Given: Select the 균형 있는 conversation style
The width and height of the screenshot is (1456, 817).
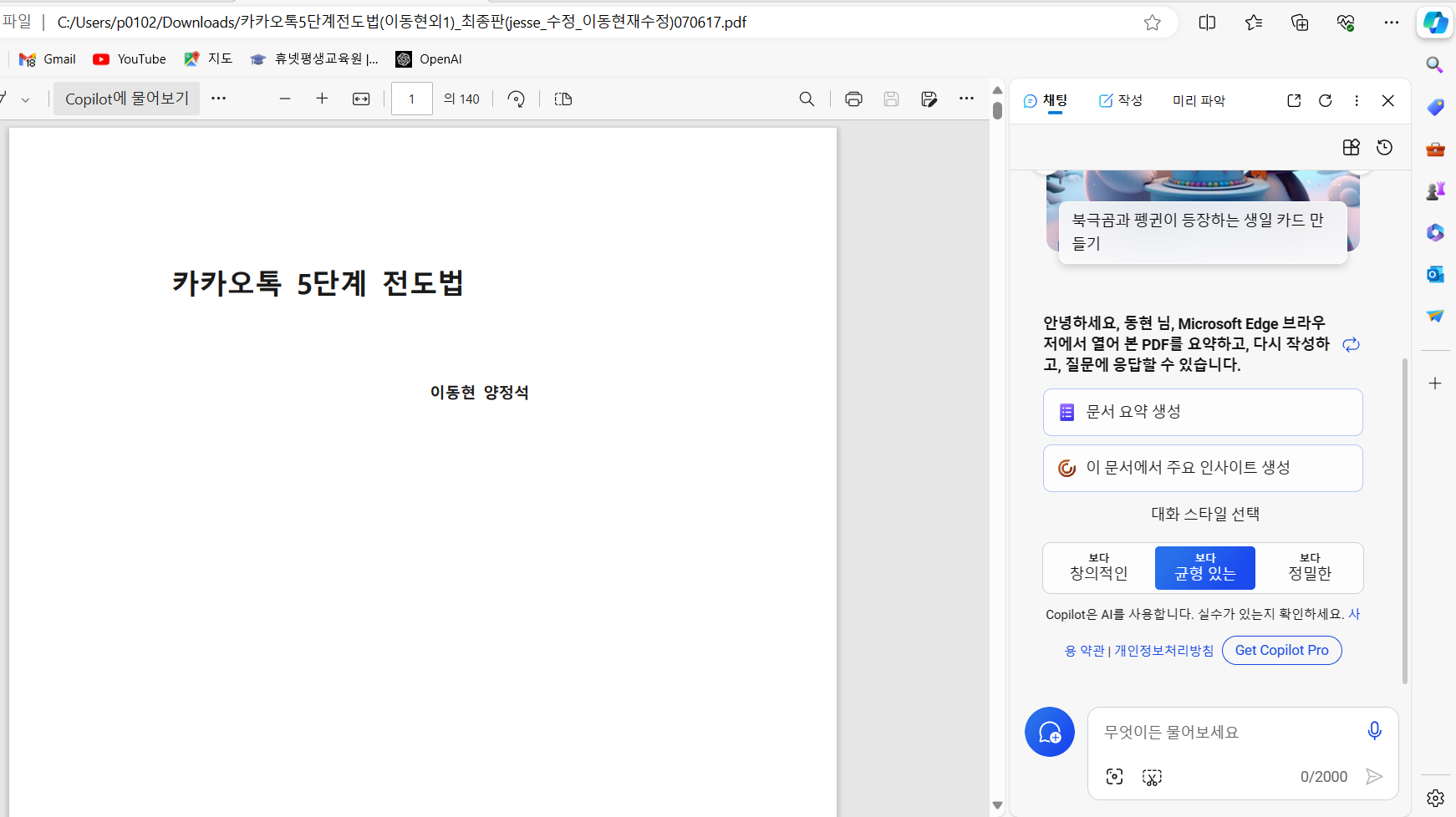Looking at the screenshot, I should point(1205,567).
